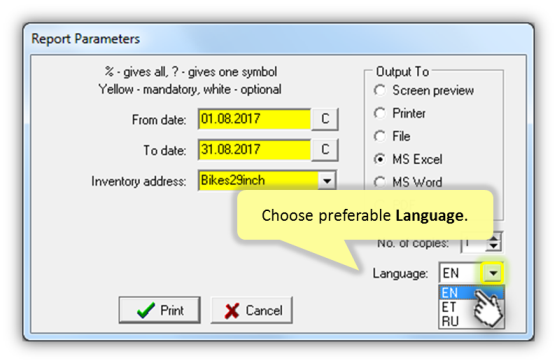
Task: Click the To date field
Action: pos(254,150)
